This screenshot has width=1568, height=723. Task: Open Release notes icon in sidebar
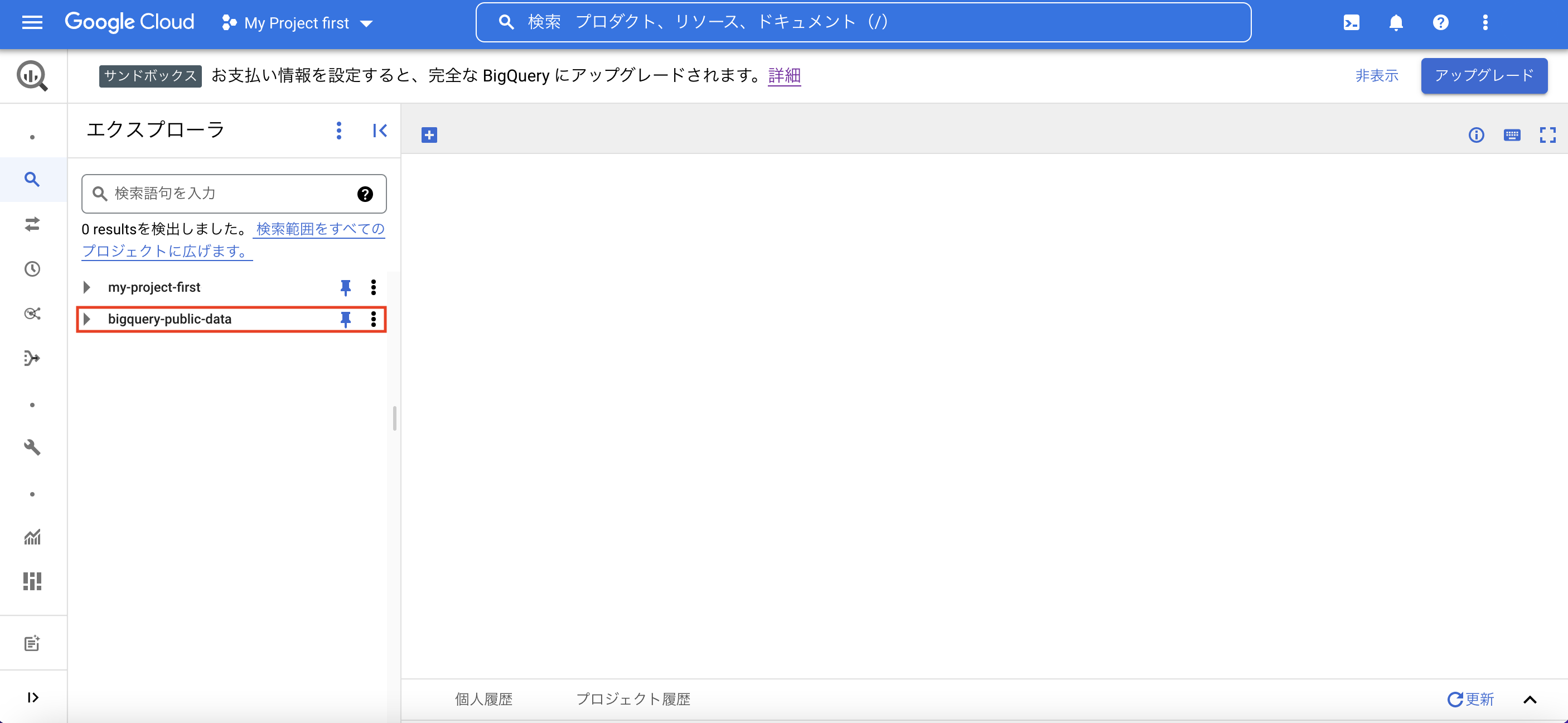tap(32, 643)
